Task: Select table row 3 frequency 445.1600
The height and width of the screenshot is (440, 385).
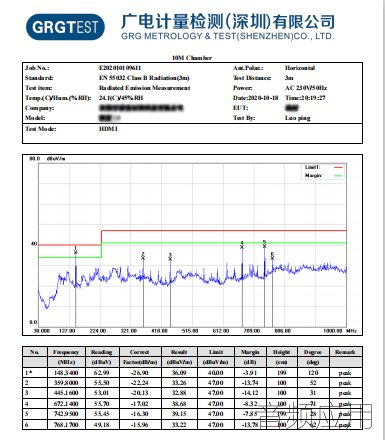Action: pos(66,393)
